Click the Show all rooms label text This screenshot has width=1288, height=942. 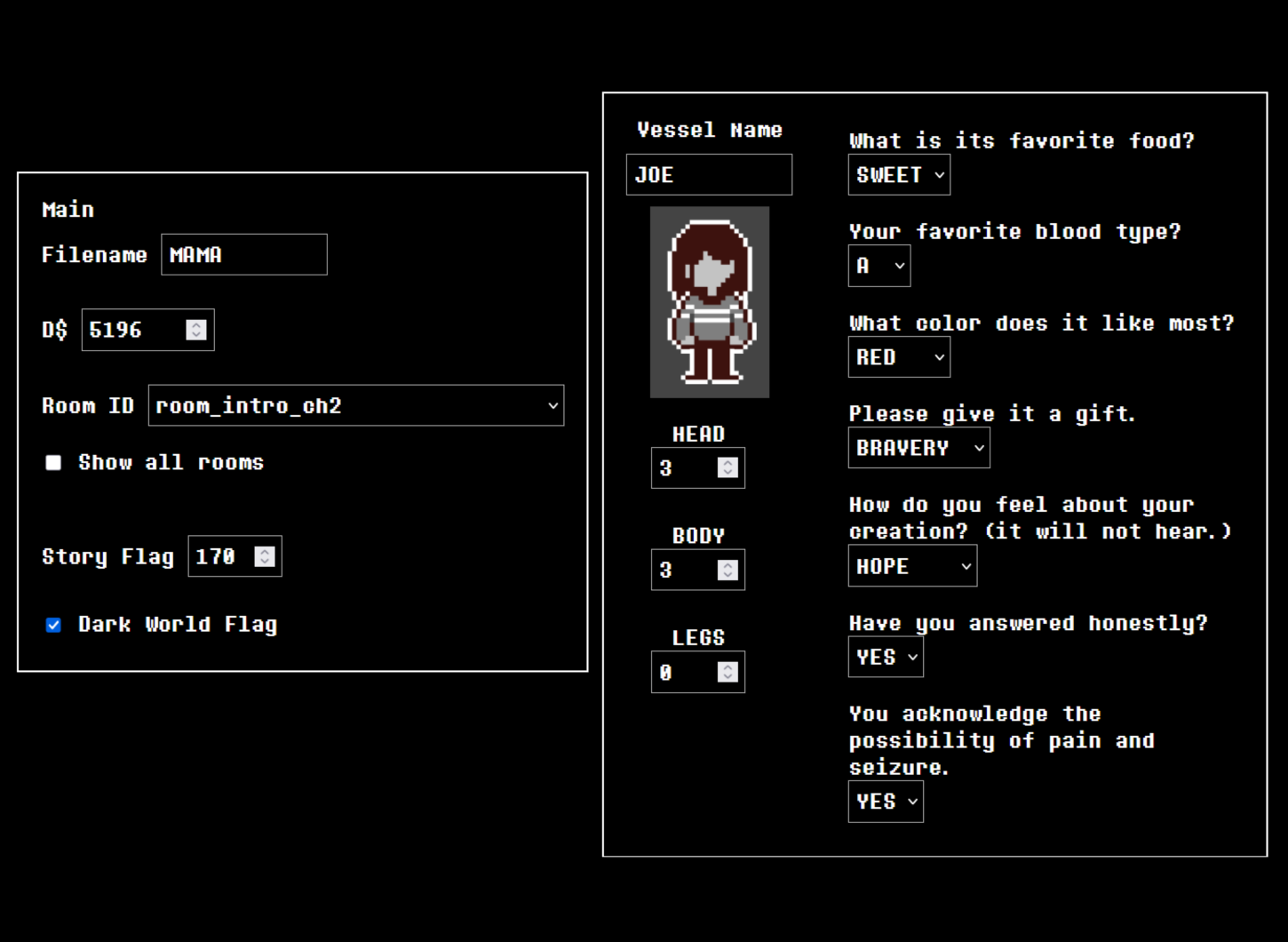[171, 462]
